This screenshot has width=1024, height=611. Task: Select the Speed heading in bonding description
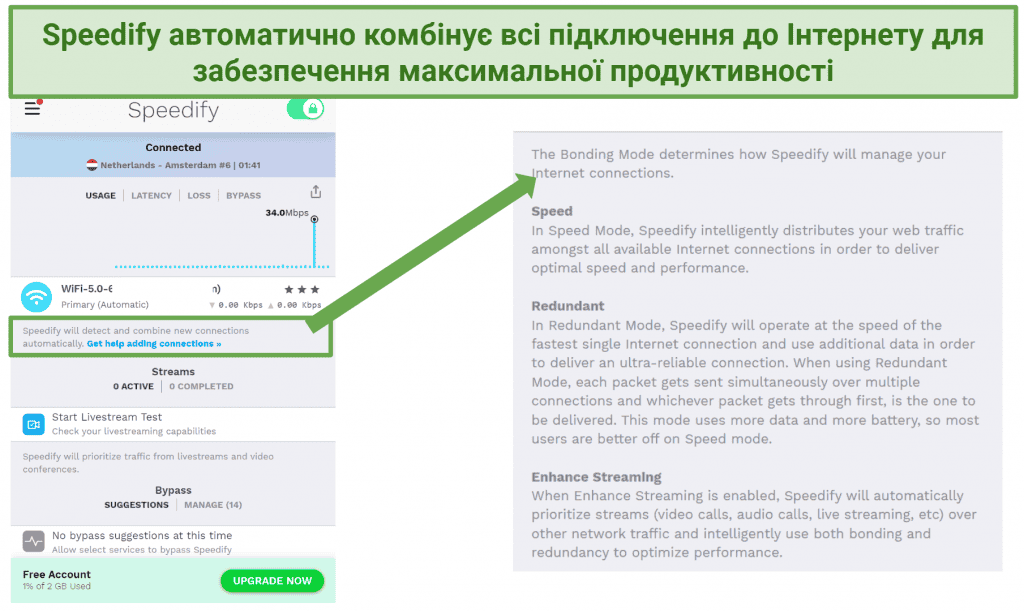point(552,212)
